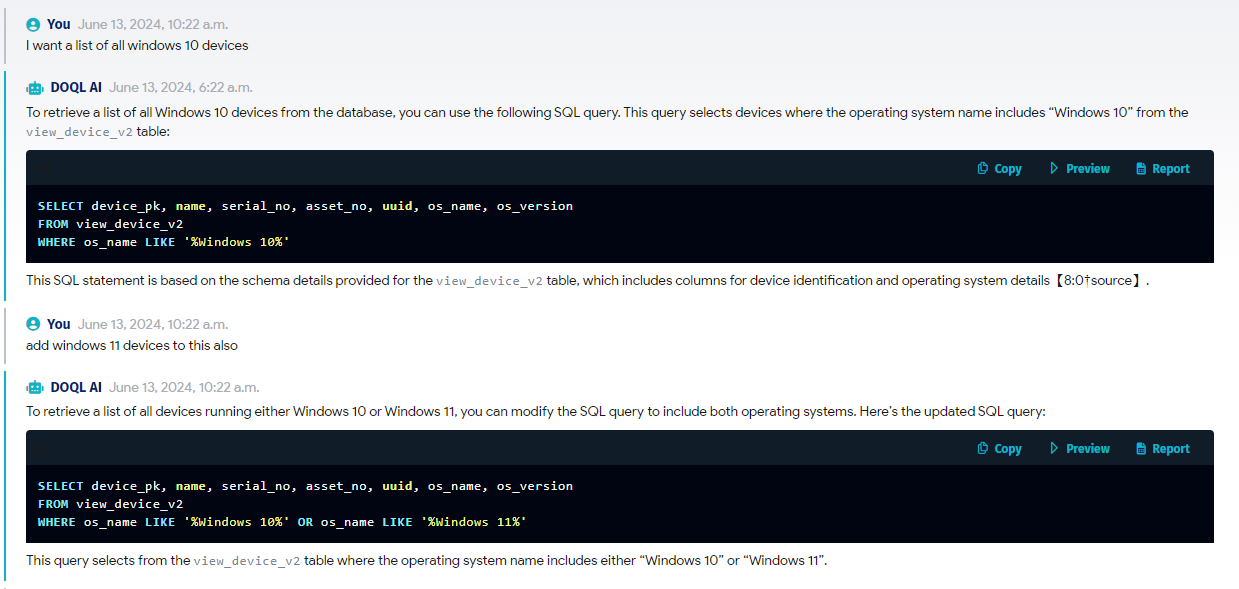Viewport: 1239px width, 589px height.
Task: Click timestamp of the first You message
Action: 153,24
